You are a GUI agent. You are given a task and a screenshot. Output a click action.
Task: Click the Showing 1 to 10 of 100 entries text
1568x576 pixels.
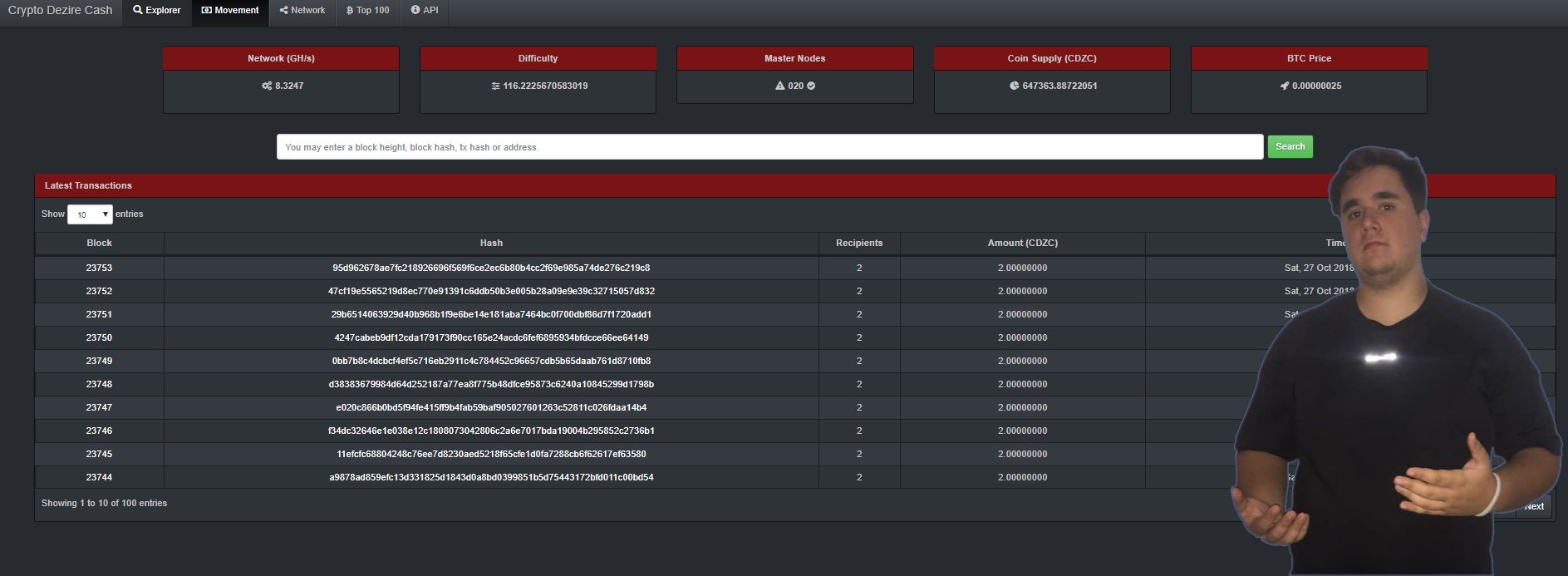pyautogui.click(x=104, y=503)
